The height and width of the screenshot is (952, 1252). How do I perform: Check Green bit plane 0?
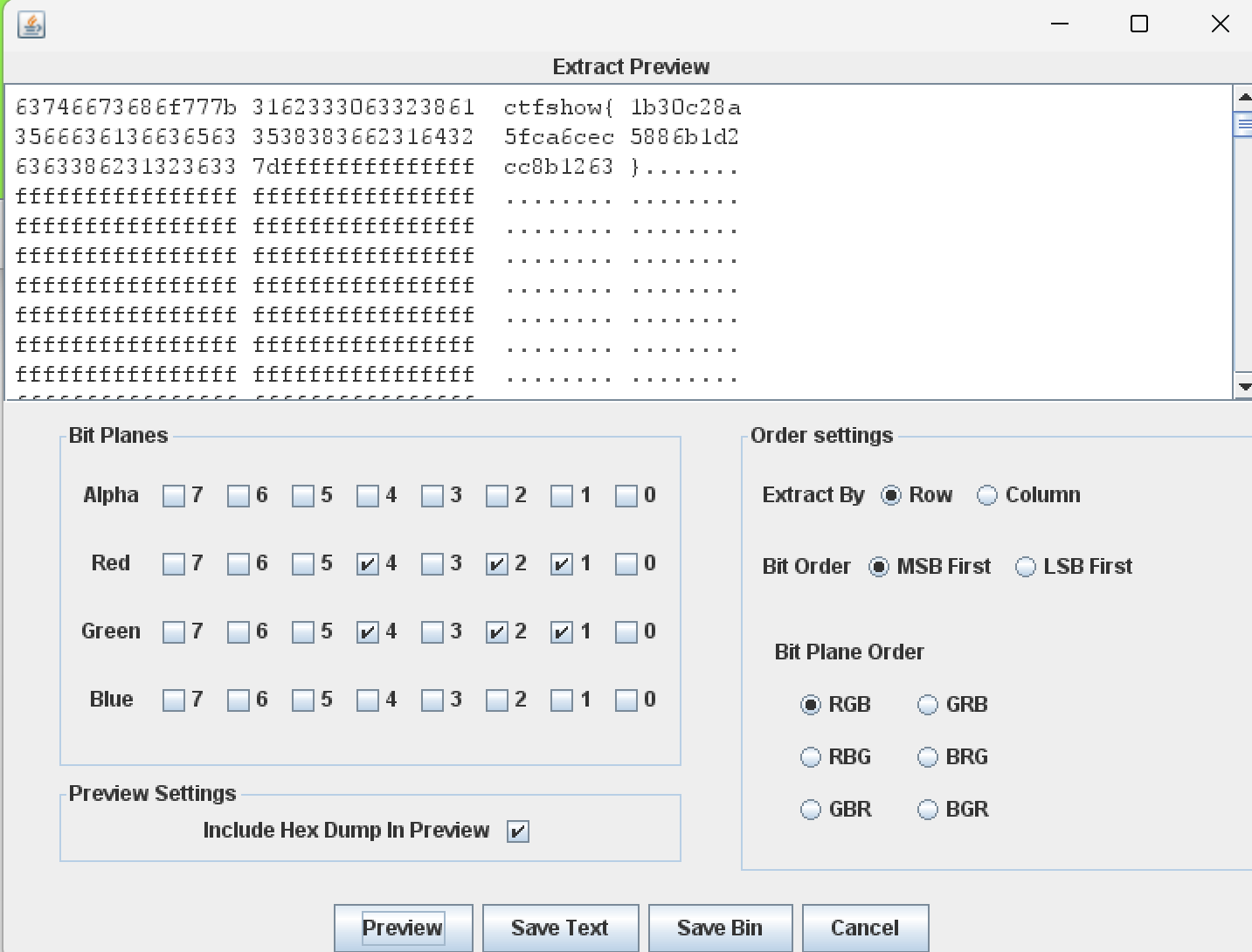click(626, 632)
